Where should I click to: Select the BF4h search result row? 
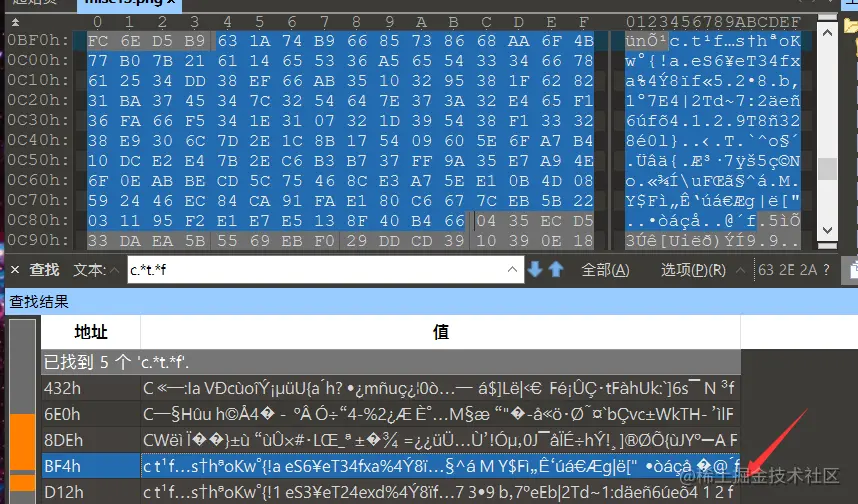pyautogui.click(x=391, y=466)
